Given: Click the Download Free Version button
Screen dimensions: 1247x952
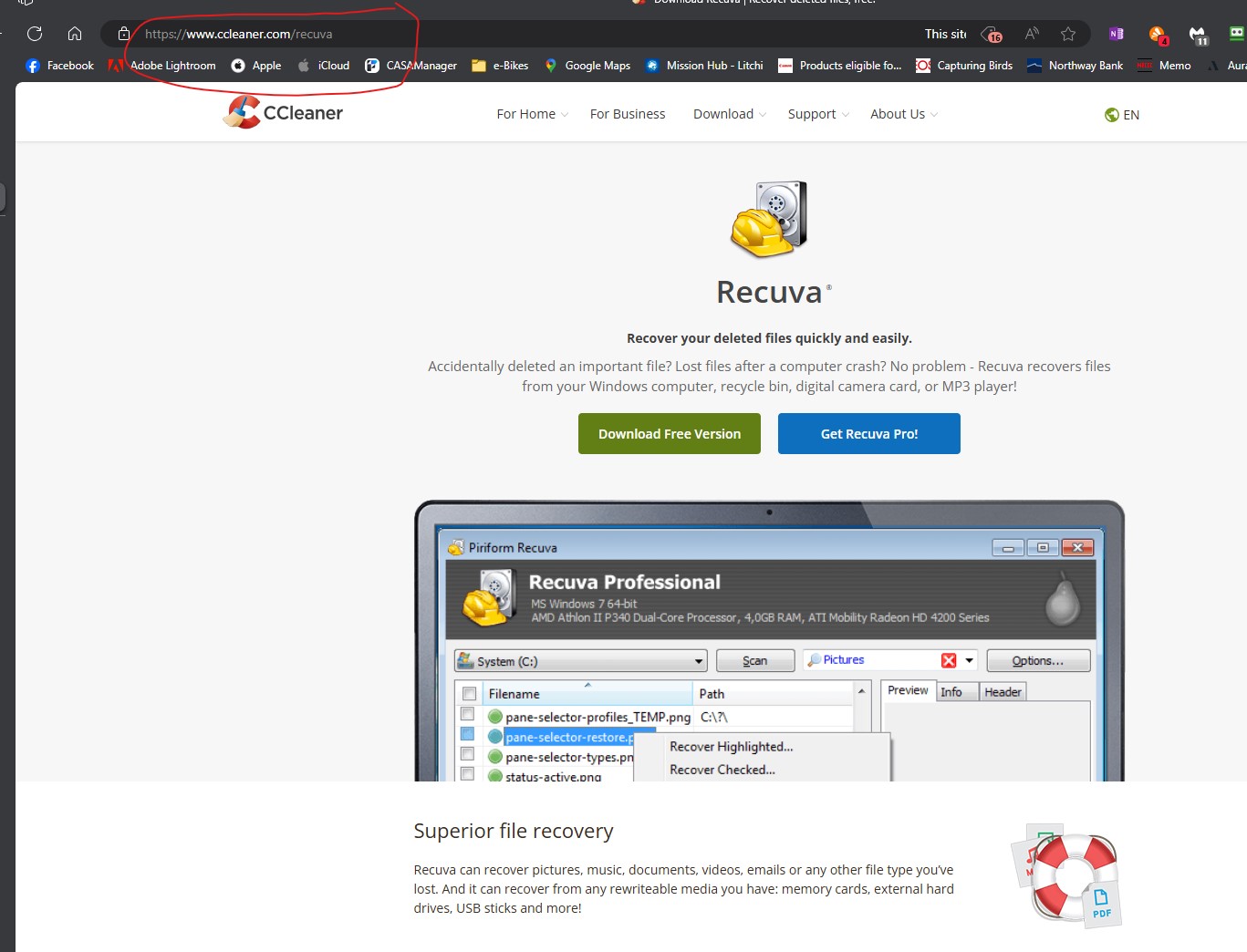Looking at the screenshot, I should pyautogui.click(x=669, y=433).
